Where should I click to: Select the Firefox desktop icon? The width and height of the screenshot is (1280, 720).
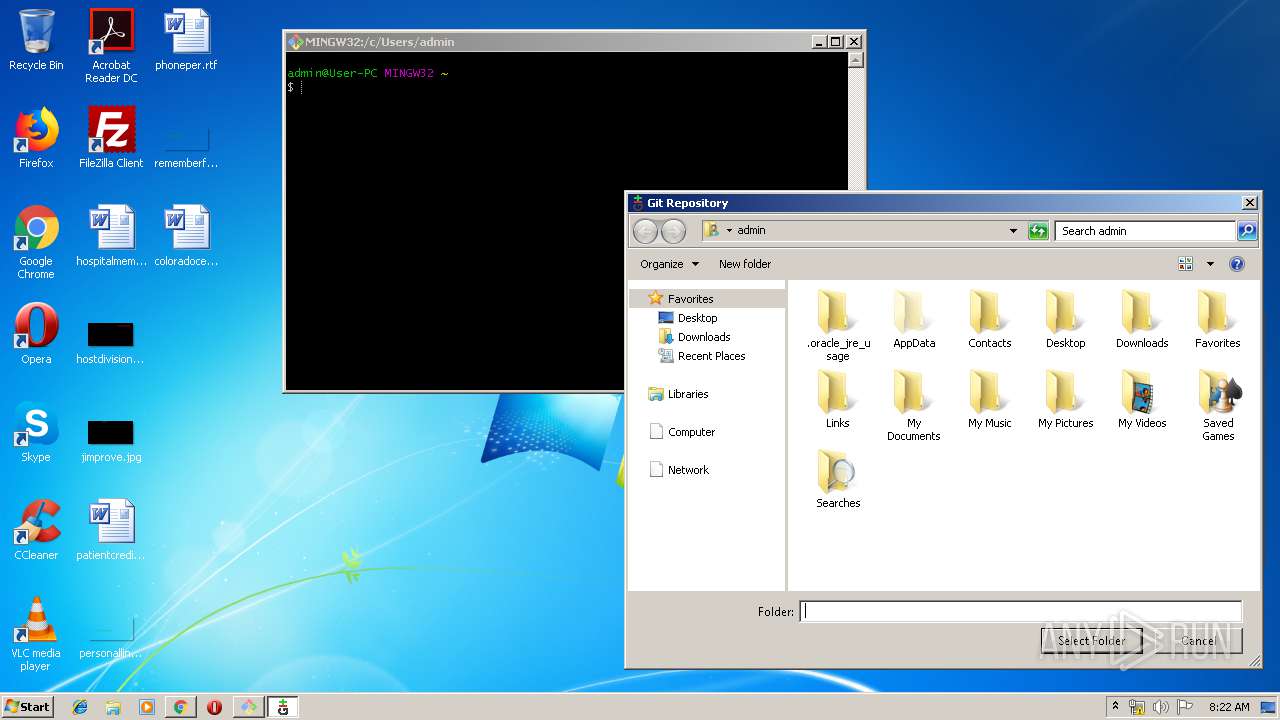[36, 138]
